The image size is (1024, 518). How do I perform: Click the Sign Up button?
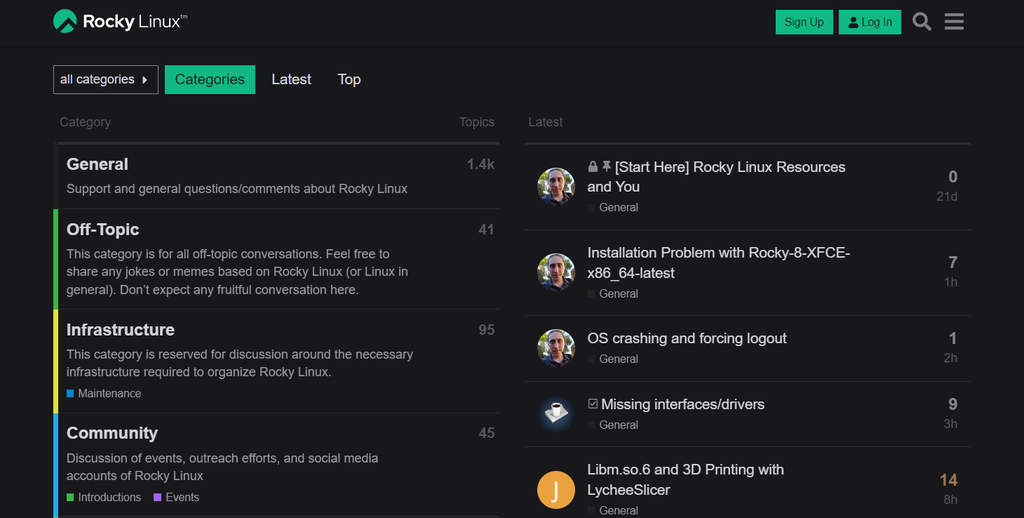[x=803, y=22]
